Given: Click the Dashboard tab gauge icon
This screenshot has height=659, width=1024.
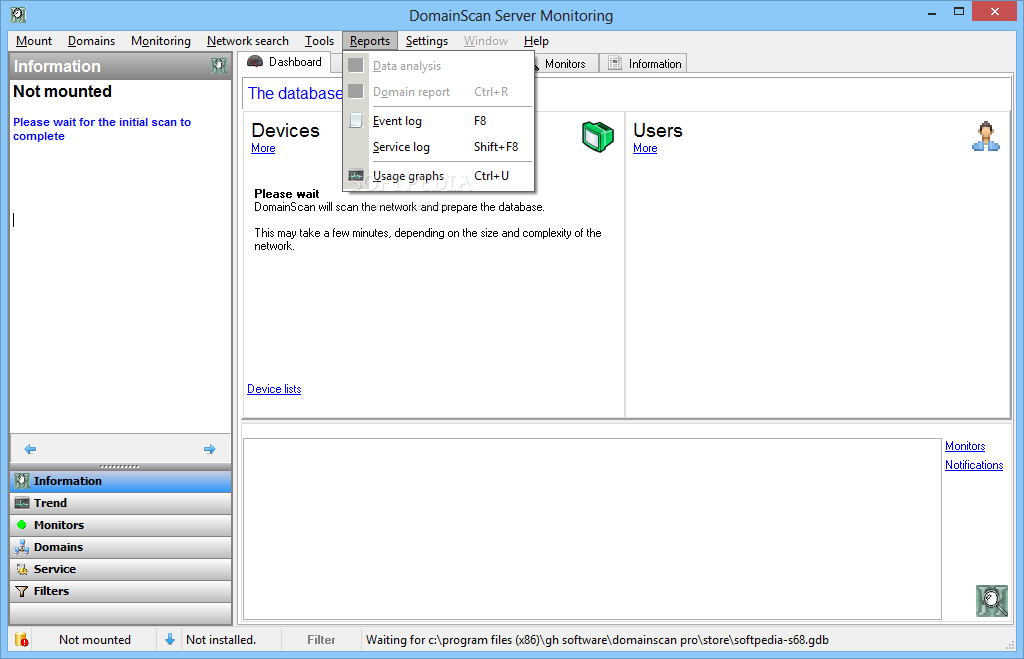Looking at the screenshot, I should pos(255,61).
